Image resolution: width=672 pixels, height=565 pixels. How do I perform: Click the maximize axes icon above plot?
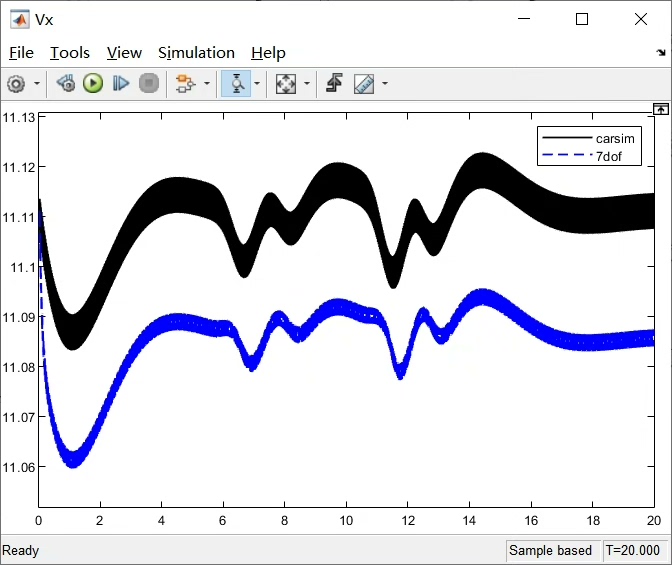tap(660, 109)
